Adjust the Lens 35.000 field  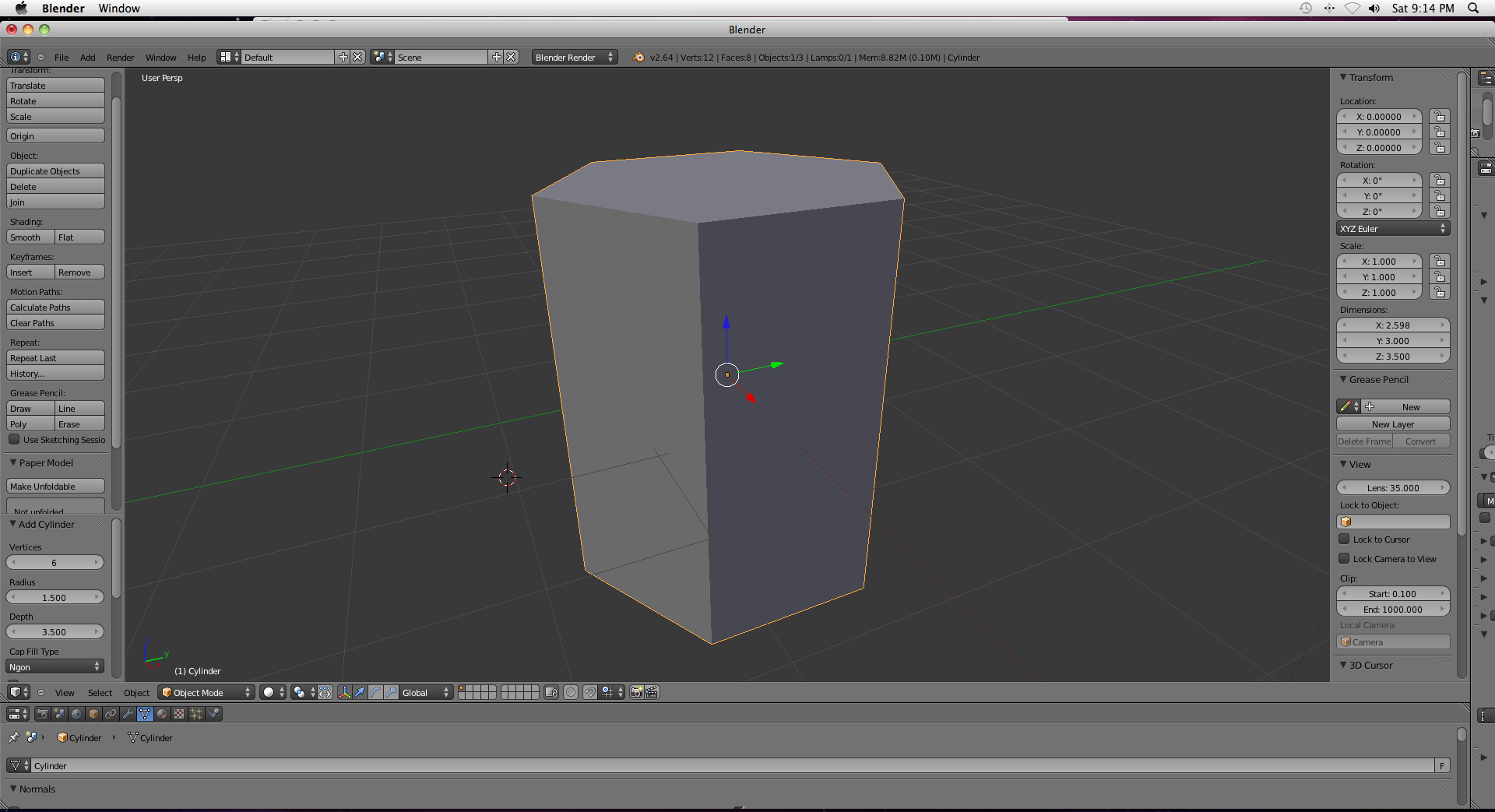pos(1393,488)
